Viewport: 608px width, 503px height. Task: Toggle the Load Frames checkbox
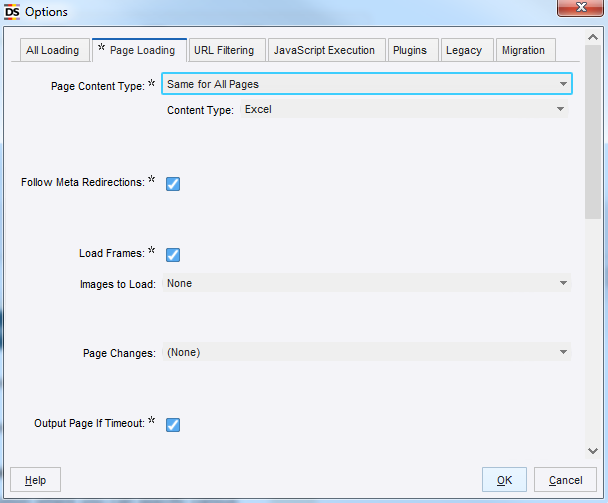[173, 254]
